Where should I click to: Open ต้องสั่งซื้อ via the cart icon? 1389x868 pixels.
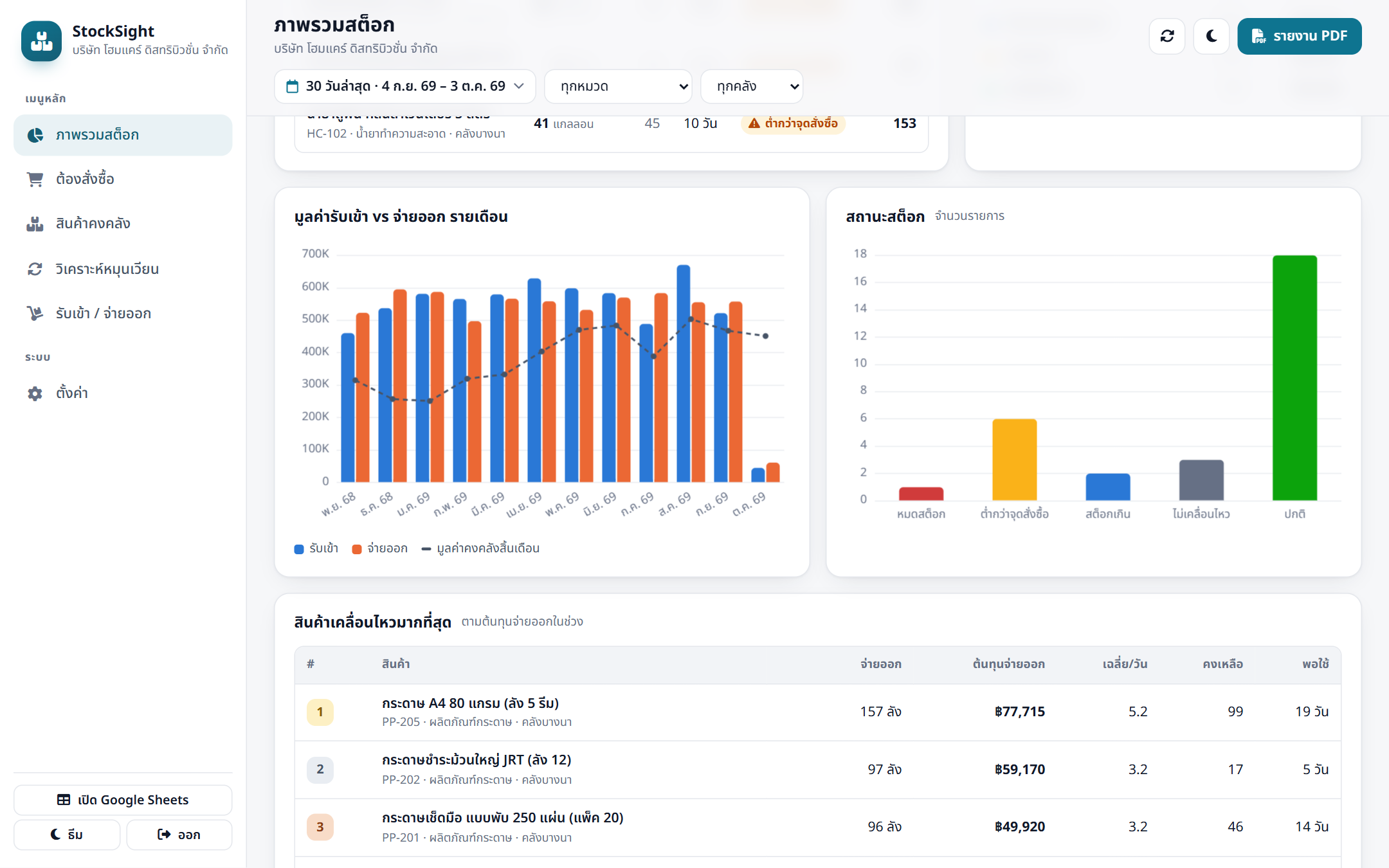click(x=35, y=179)
